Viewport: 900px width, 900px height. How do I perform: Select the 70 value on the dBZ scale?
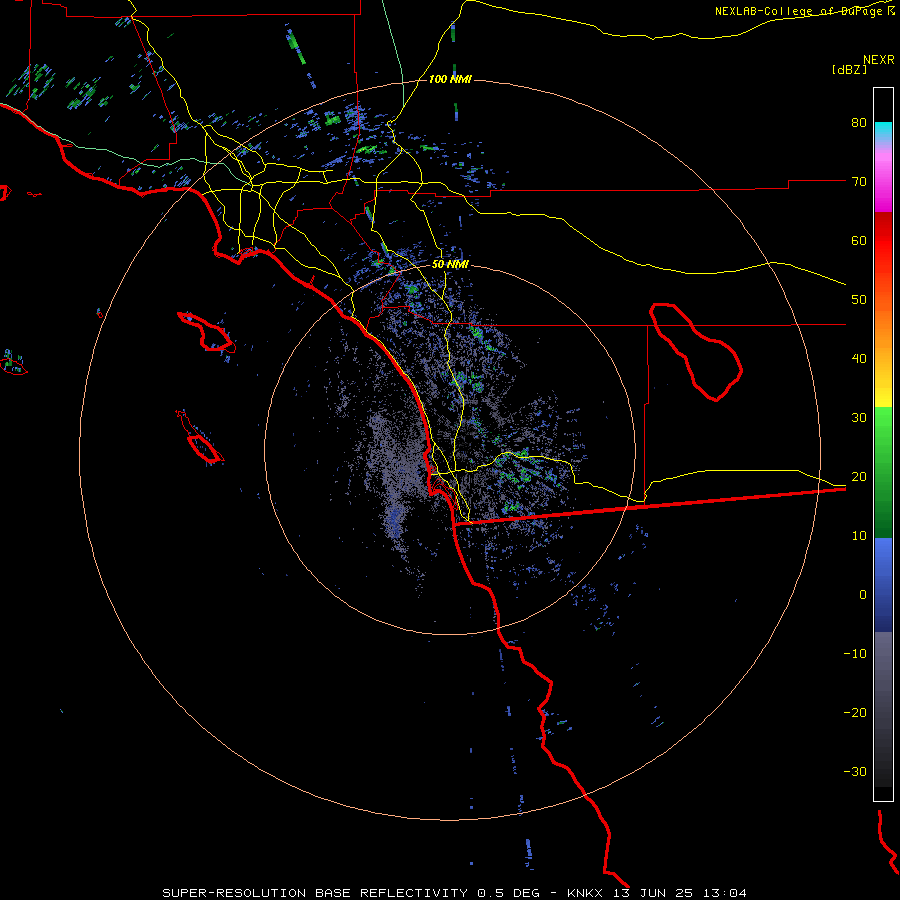pos(859,181)
